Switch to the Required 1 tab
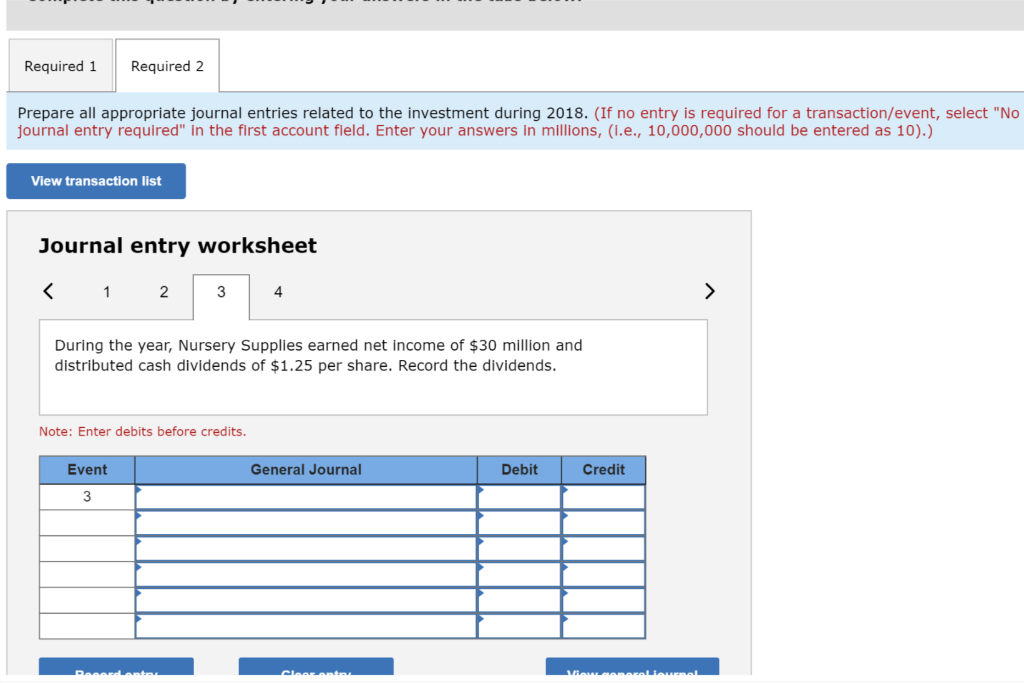 [60, 65]
